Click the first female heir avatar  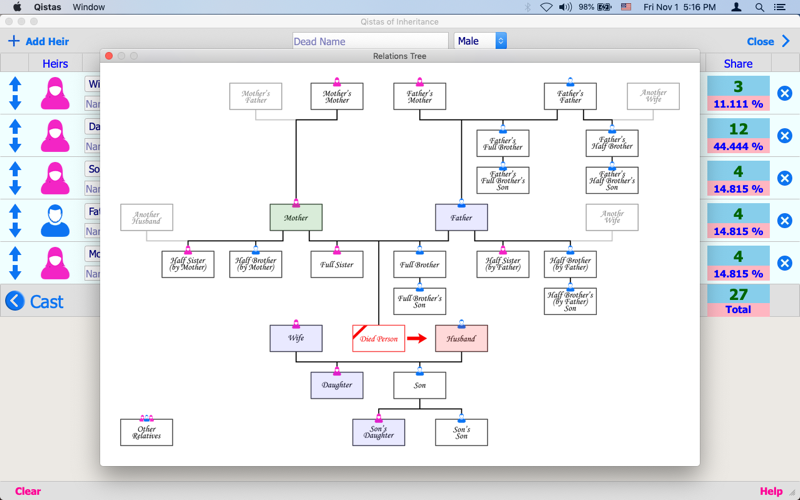pos(55,93)
